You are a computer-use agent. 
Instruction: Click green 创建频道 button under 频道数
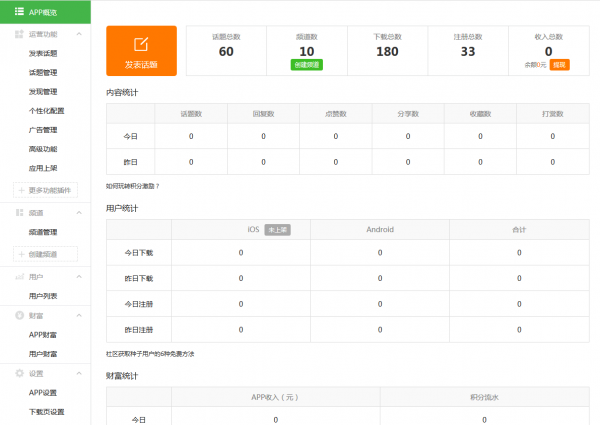[307, 65]
